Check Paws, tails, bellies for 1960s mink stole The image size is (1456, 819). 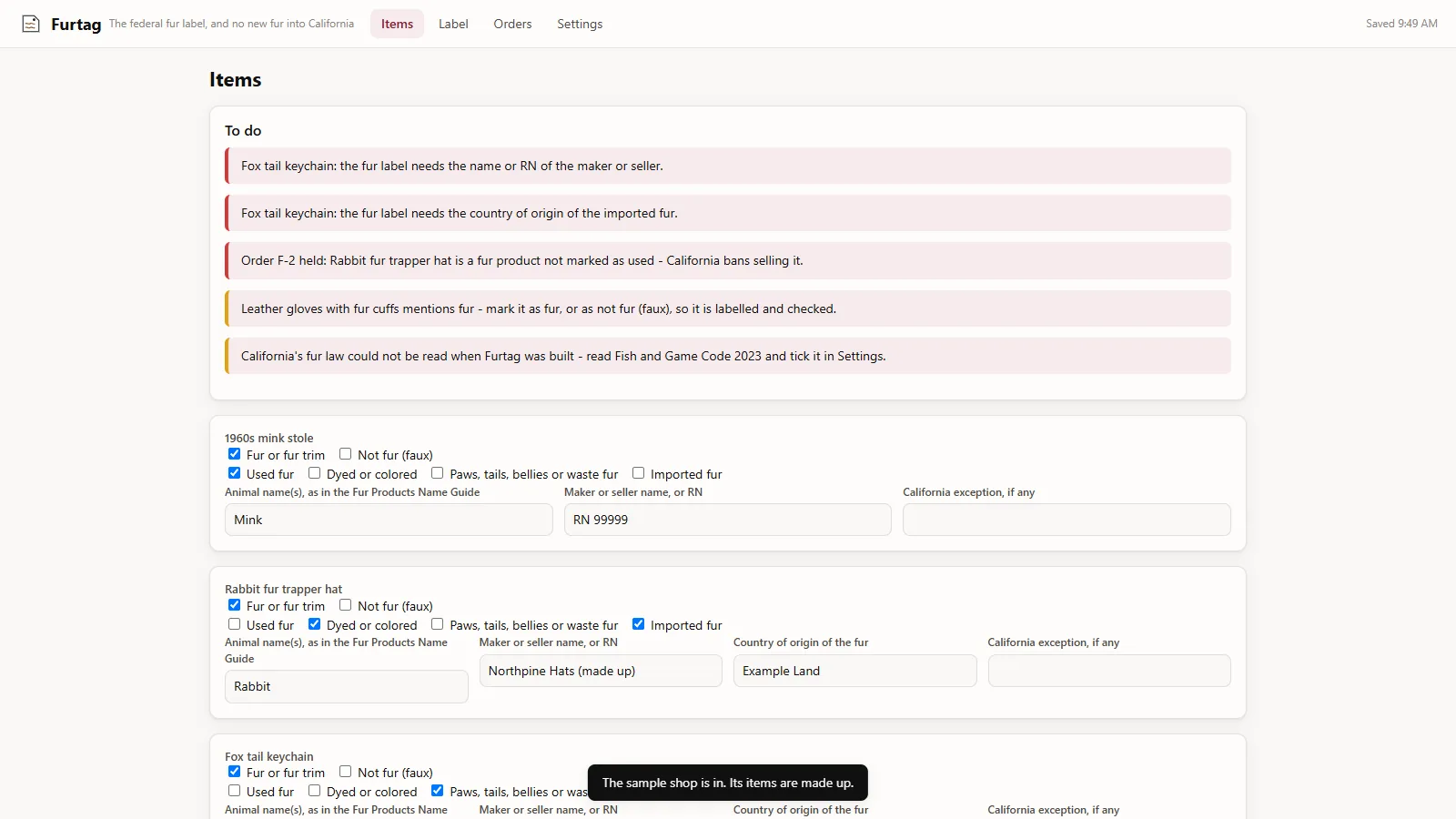[x=437, y=473]
